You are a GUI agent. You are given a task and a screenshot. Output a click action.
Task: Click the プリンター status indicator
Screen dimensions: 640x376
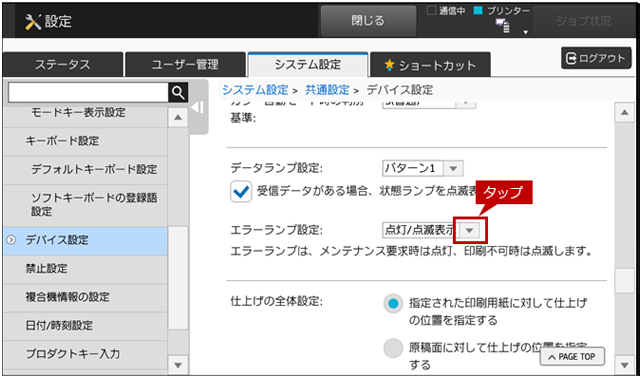coord(502,11)
